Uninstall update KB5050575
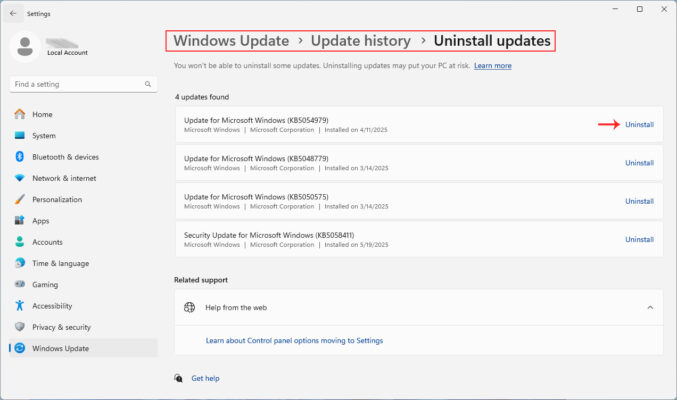 click(x=639, y=201)
